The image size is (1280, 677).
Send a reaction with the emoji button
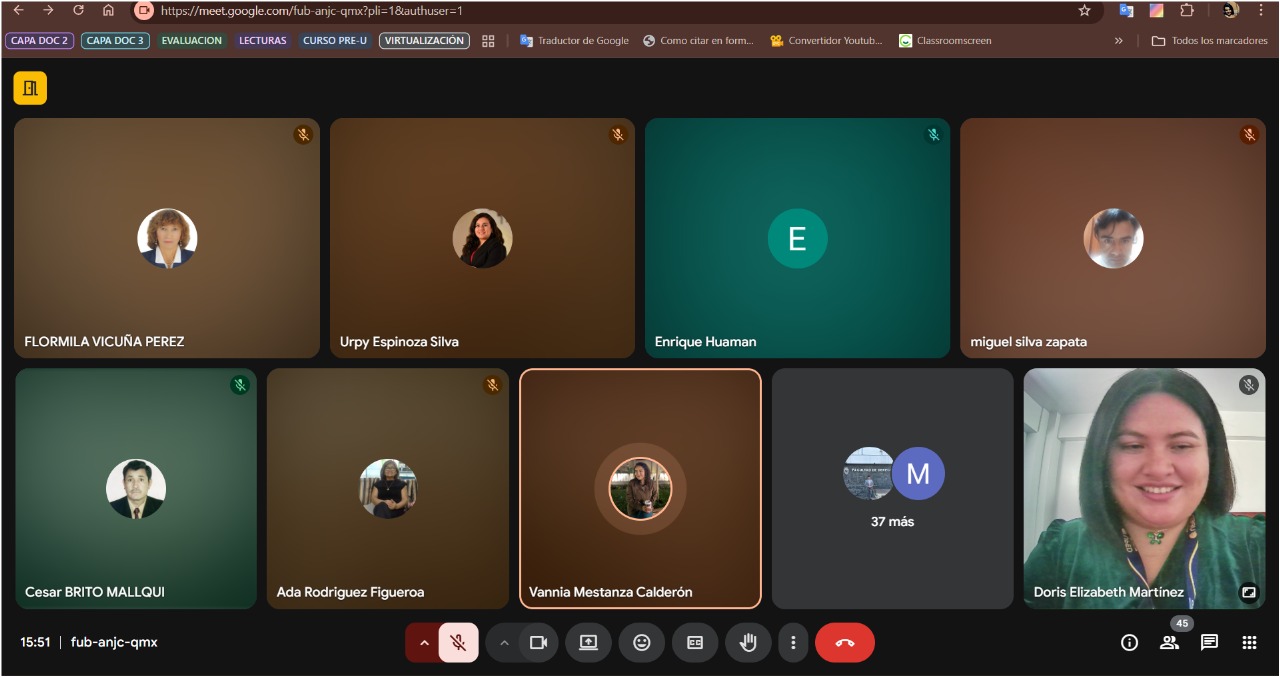[x=642, y=643]
